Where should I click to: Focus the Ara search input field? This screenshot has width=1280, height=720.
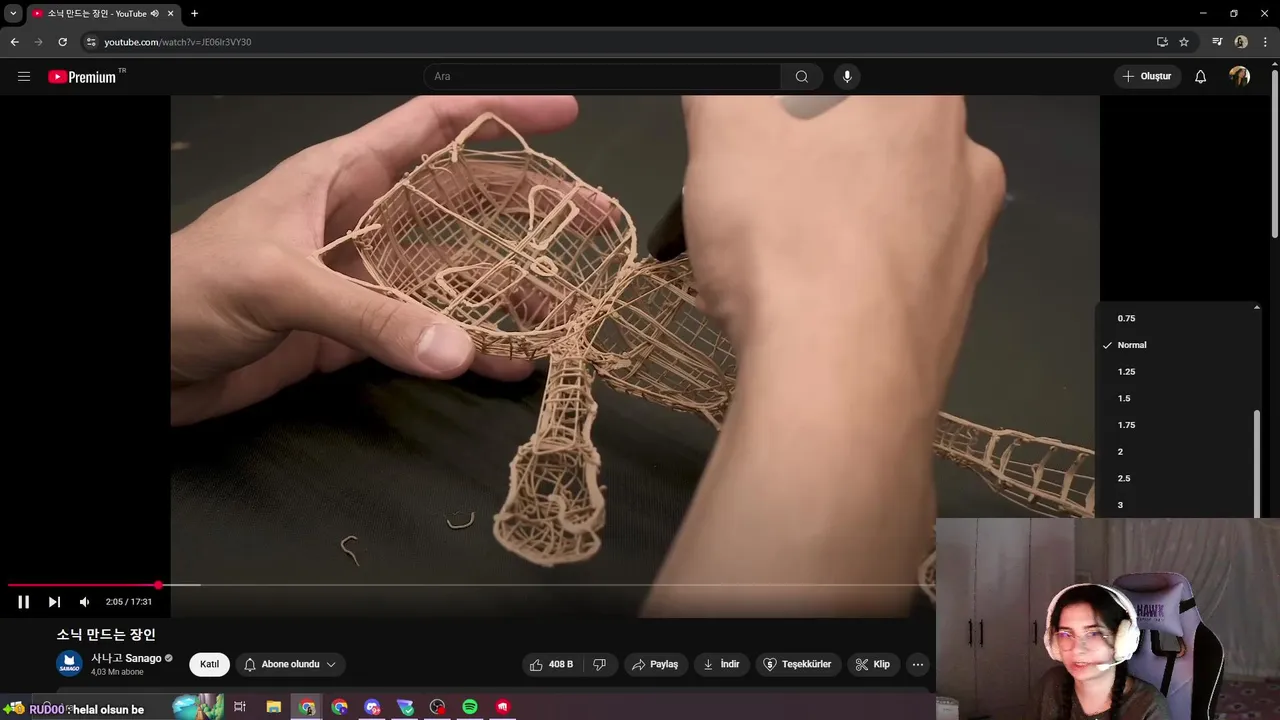pos(603,76)
